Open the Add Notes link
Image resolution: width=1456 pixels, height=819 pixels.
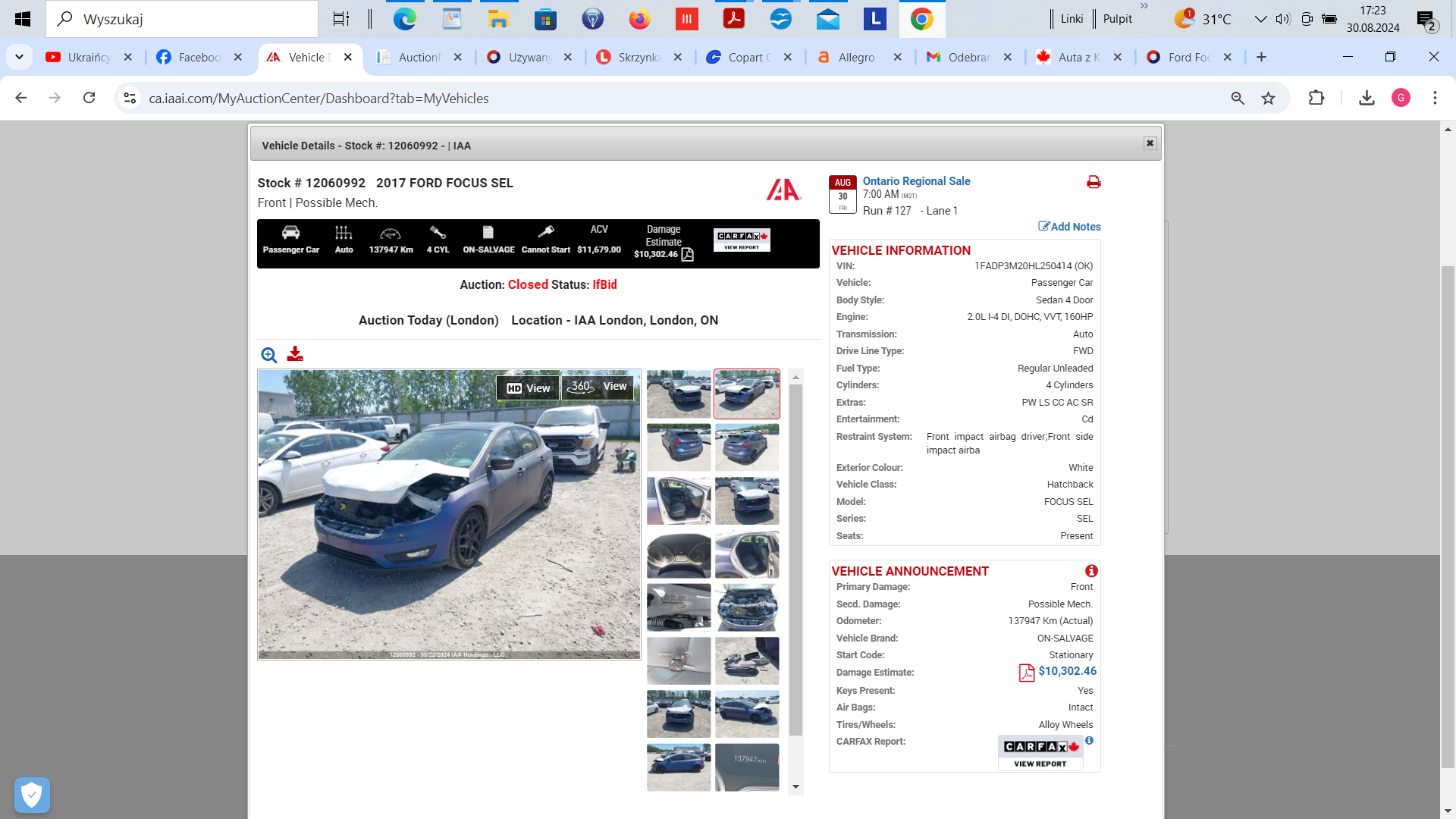coord(1069,227)
